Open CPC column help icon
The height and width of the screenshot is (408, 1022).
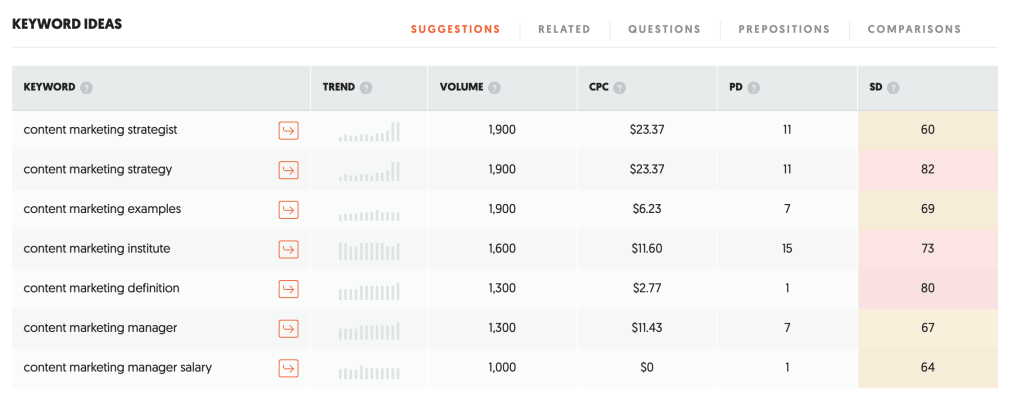pyautogui.click(x=620, y=88)
